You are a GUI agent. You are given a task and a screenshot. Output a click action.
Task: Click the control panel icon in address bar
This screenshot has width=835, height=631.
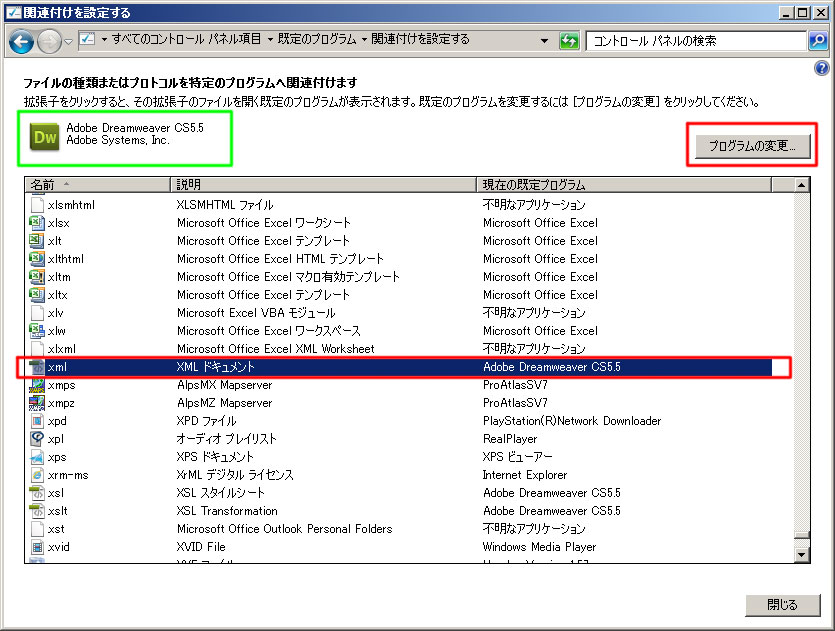tap(87, 39)
